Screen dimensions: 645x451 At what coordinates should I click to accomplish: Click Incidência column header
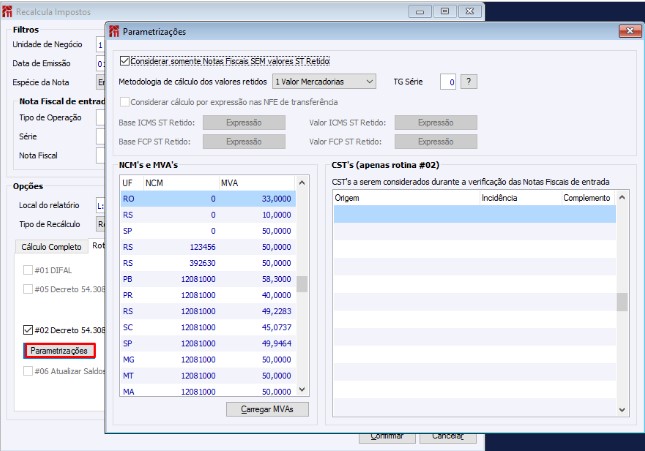521,198
